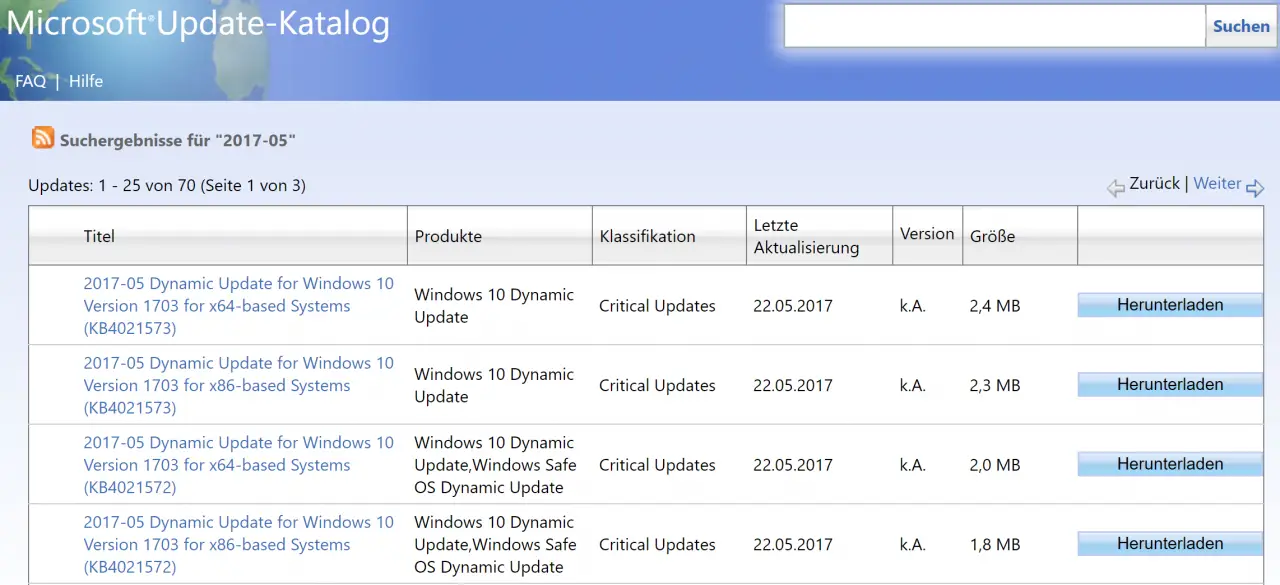The image size is (1280, 585).
Task: Click the Suchen search button
Action: (1241, 26)
